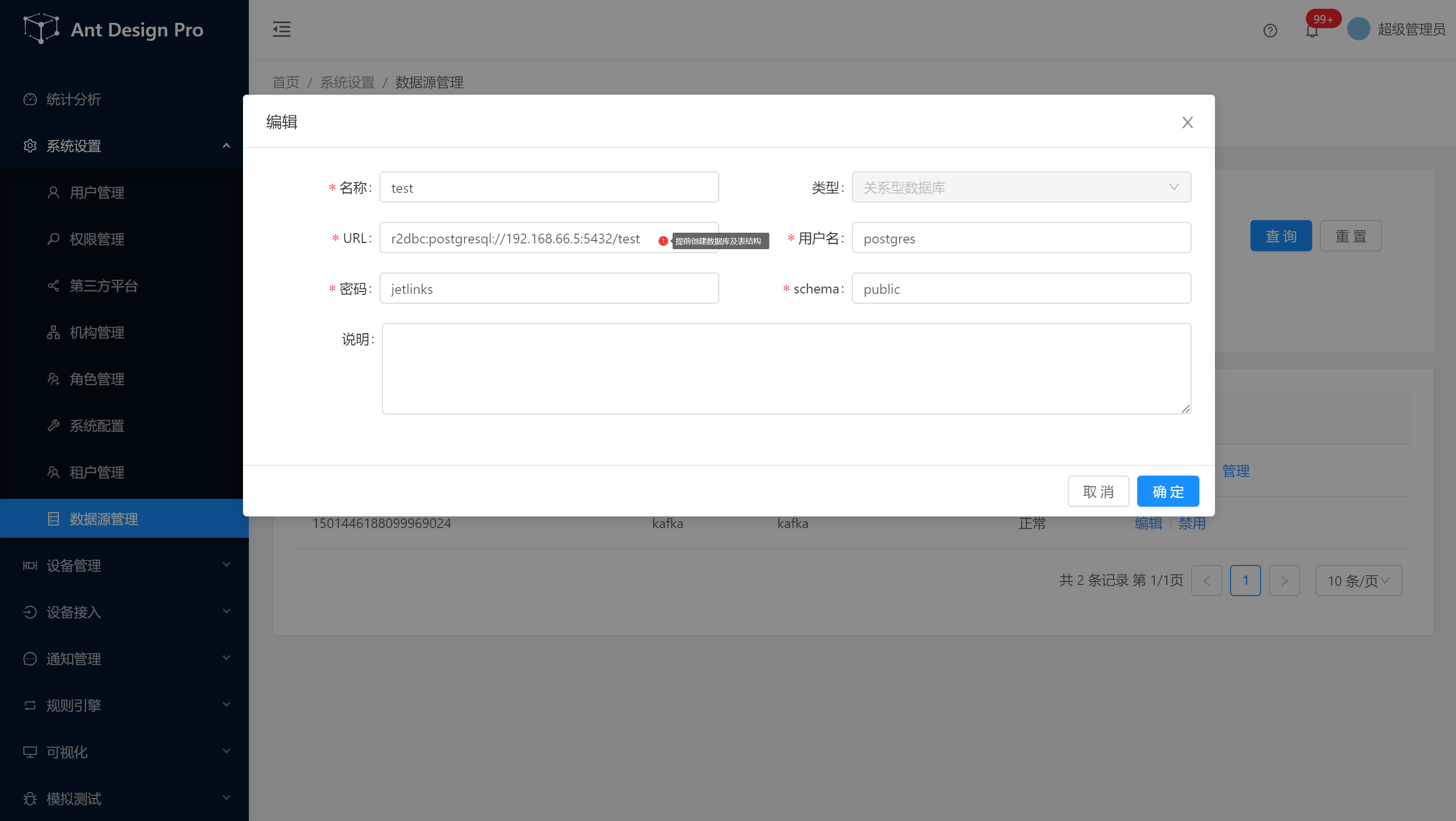
Task: Click the 重置 reset button
Action: click(1351, 236)
